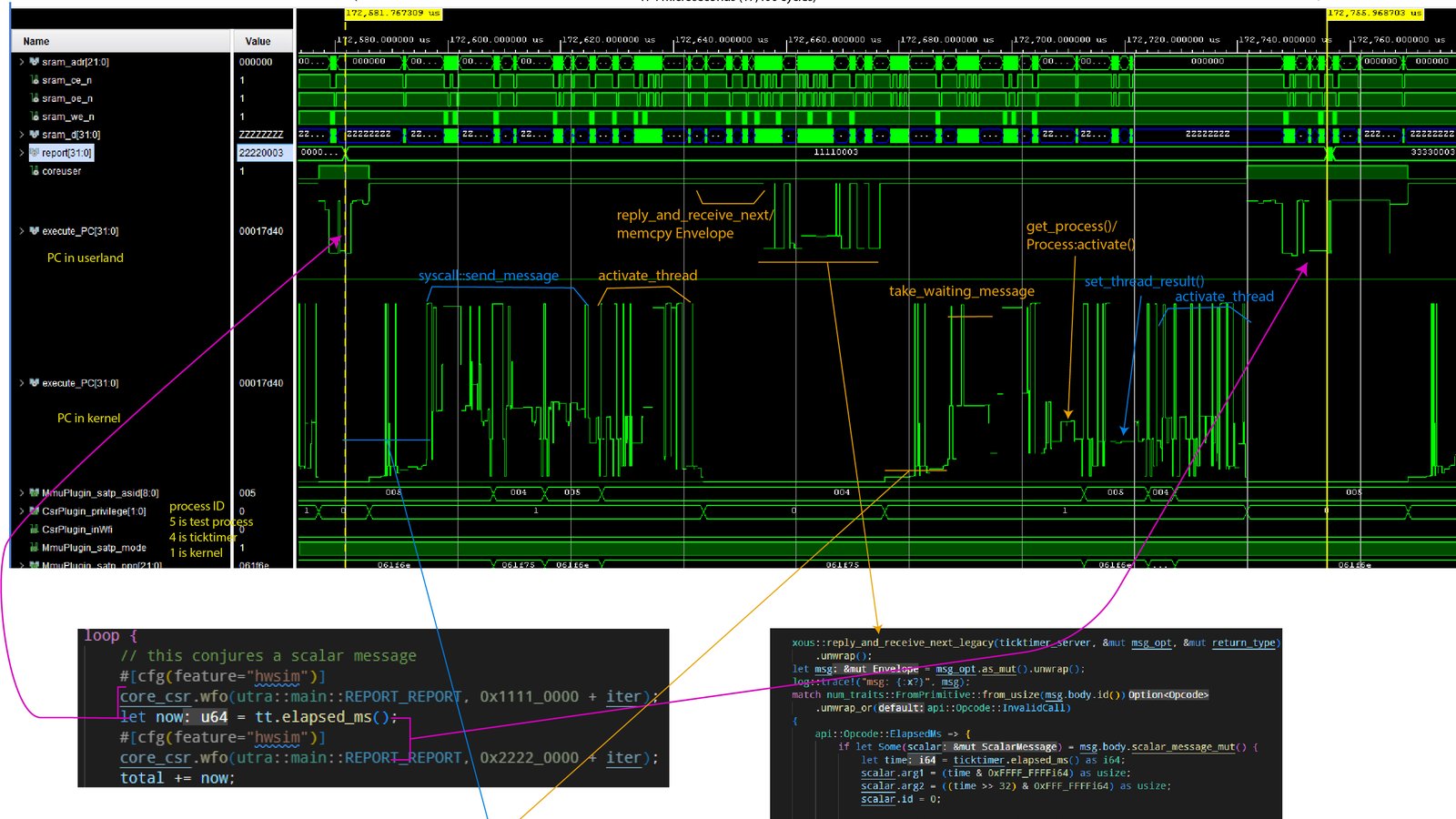
Task: Click the sram_d[31:0] bus icon
Action: click(35, 135)
